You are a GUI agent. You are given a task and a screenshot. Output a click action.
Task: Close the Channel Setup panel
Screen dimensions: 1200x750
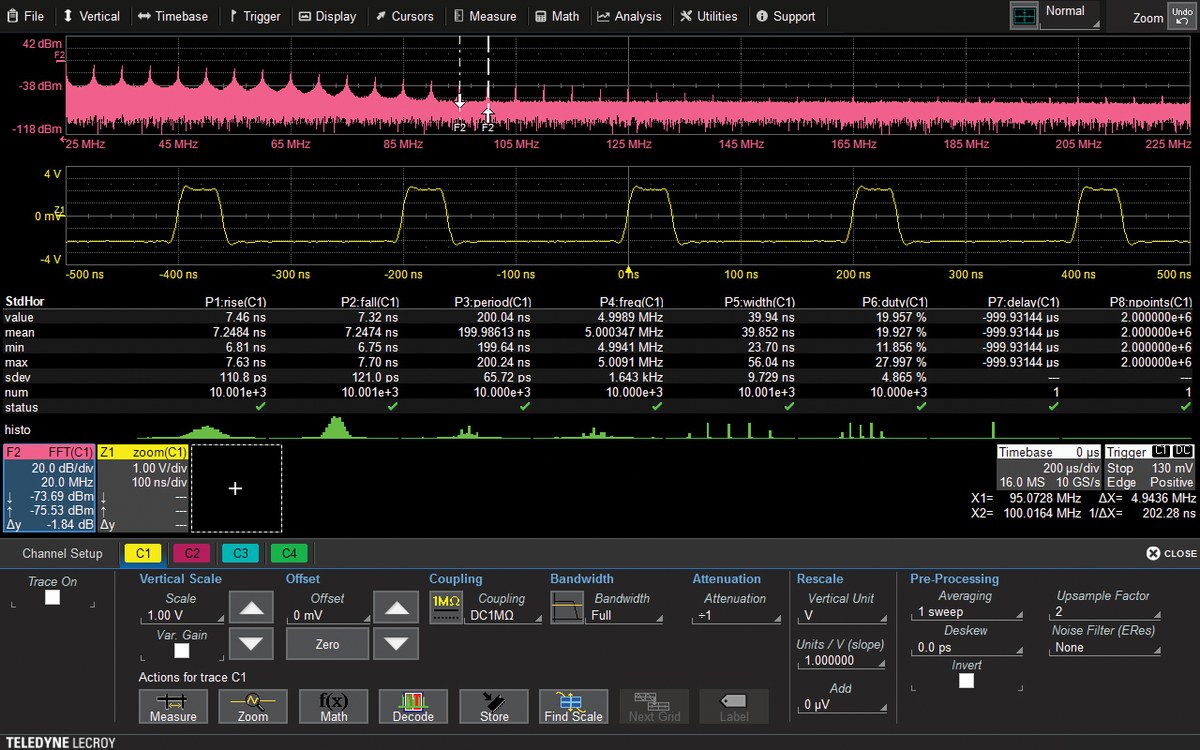pos(1171,553)
